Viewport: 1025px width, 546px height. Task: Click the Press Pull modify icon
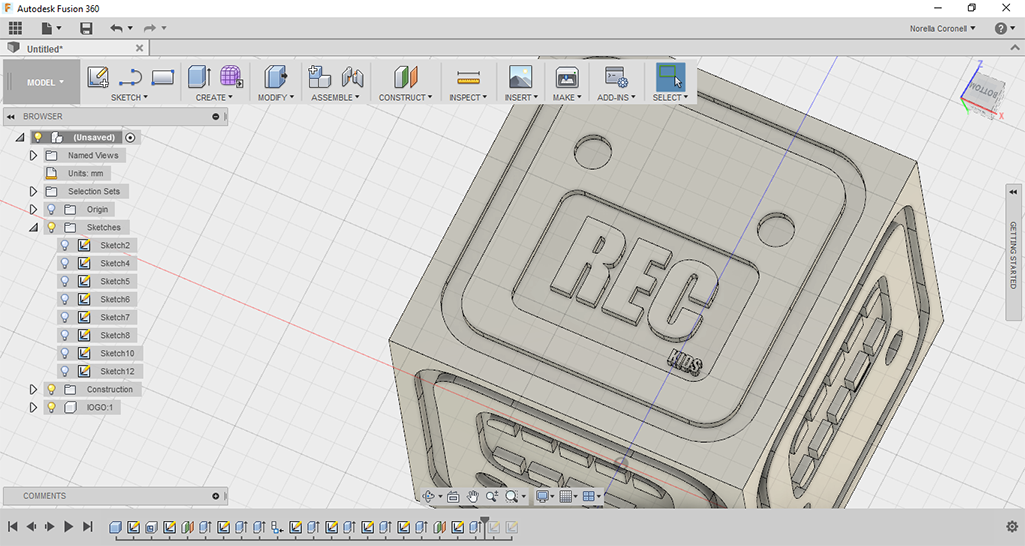tap(275, 77)
